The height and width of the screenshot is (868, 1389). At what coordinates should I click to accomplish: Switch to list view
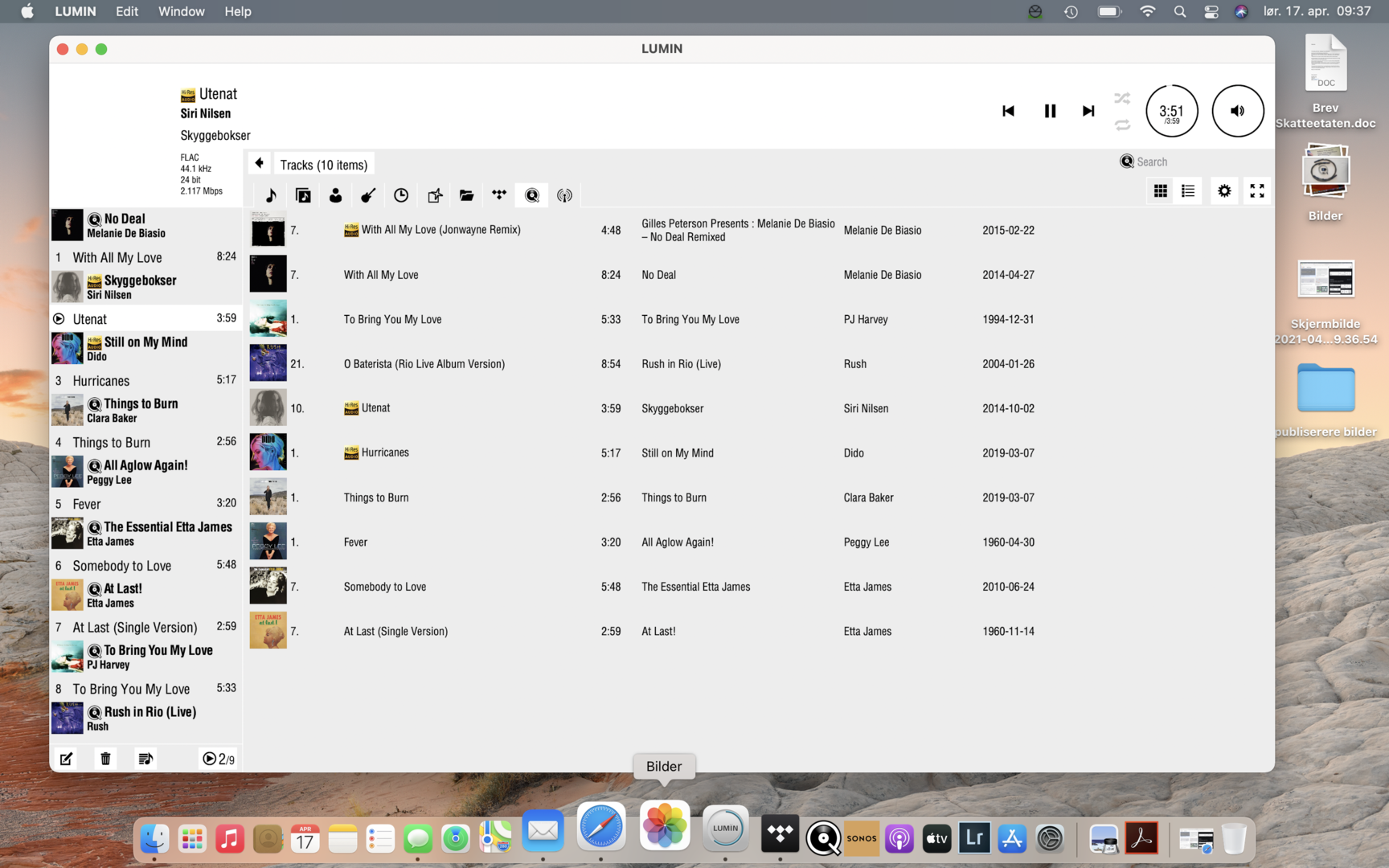(x=1188, y=191)
